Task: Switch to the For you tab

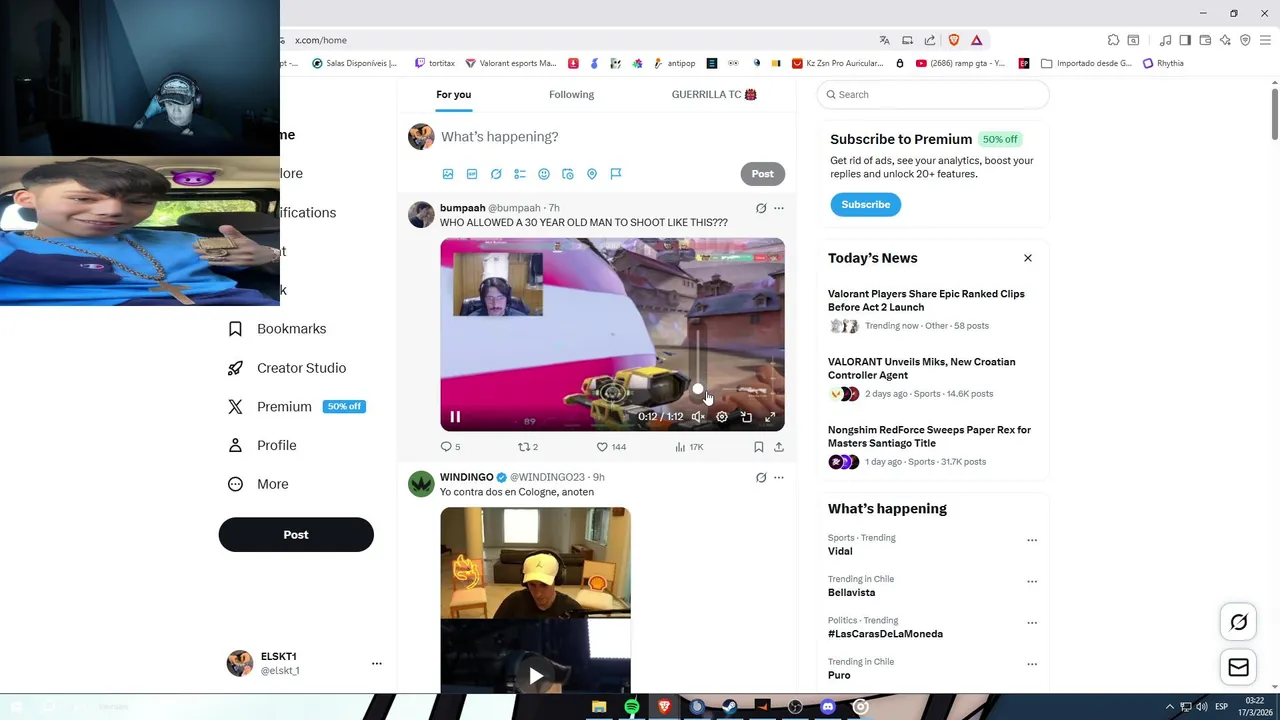Action: tap(453, 95)
